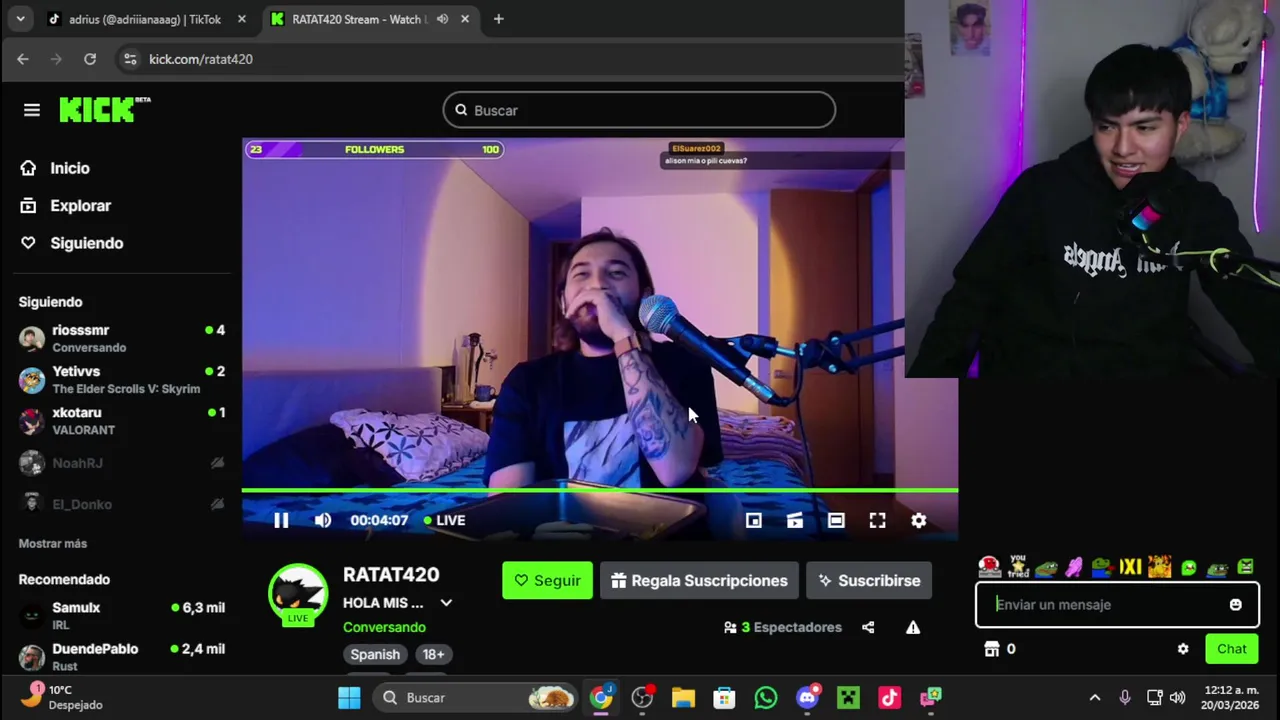
Task: Open the Kick hamburger sidebar menu
Action: [32, 110]
